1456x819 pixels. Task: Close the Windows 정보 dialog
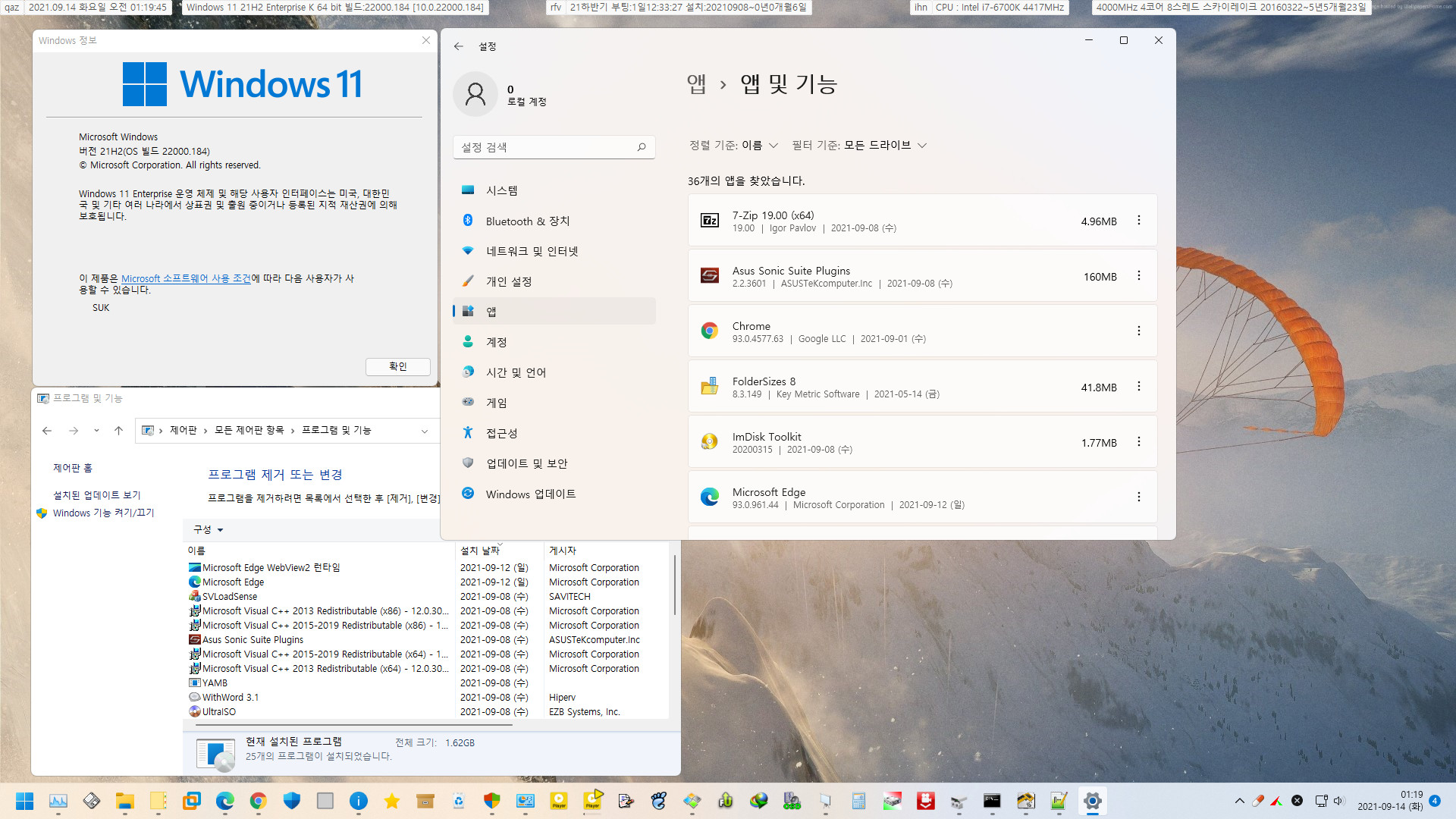coord(426,40)
